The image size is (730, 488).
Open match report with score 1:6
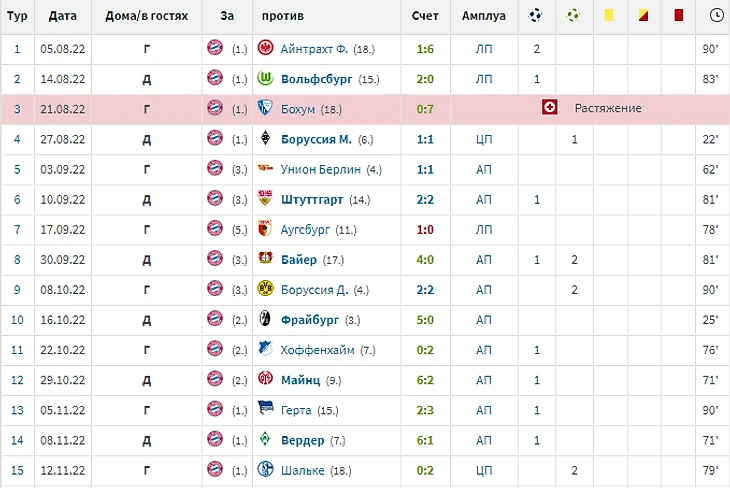click(x=425, y=49)
